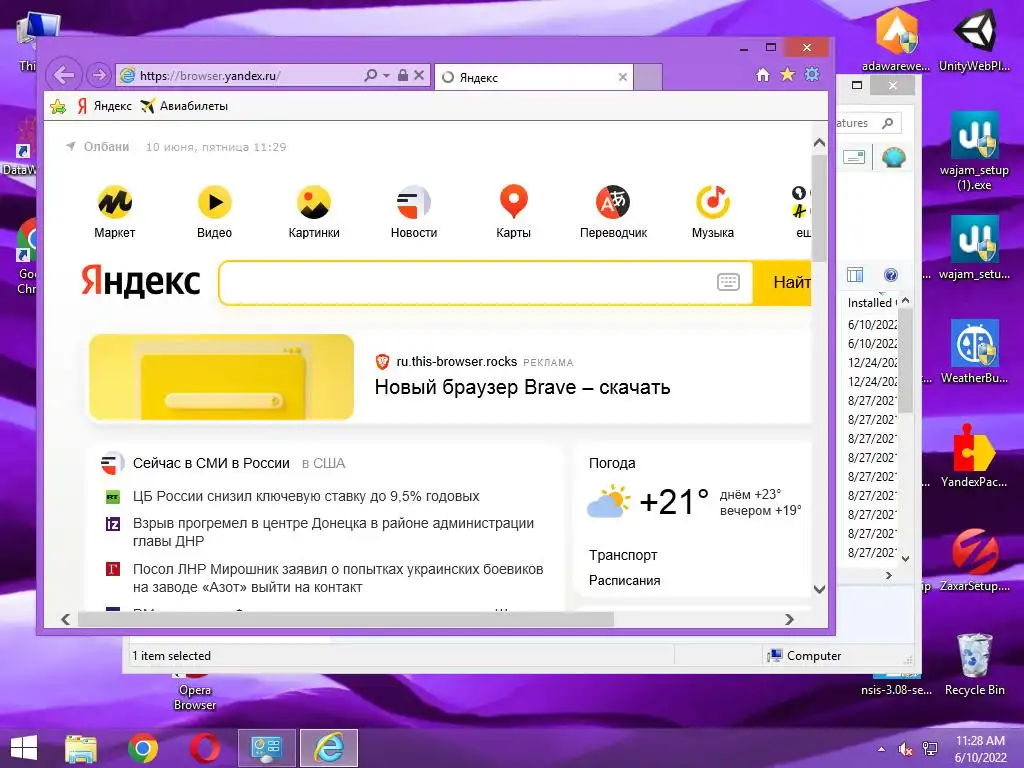This screenshot has width=1024, height=768.
Task: Stop page loading with address bar X
Action: tap(419, 76)
